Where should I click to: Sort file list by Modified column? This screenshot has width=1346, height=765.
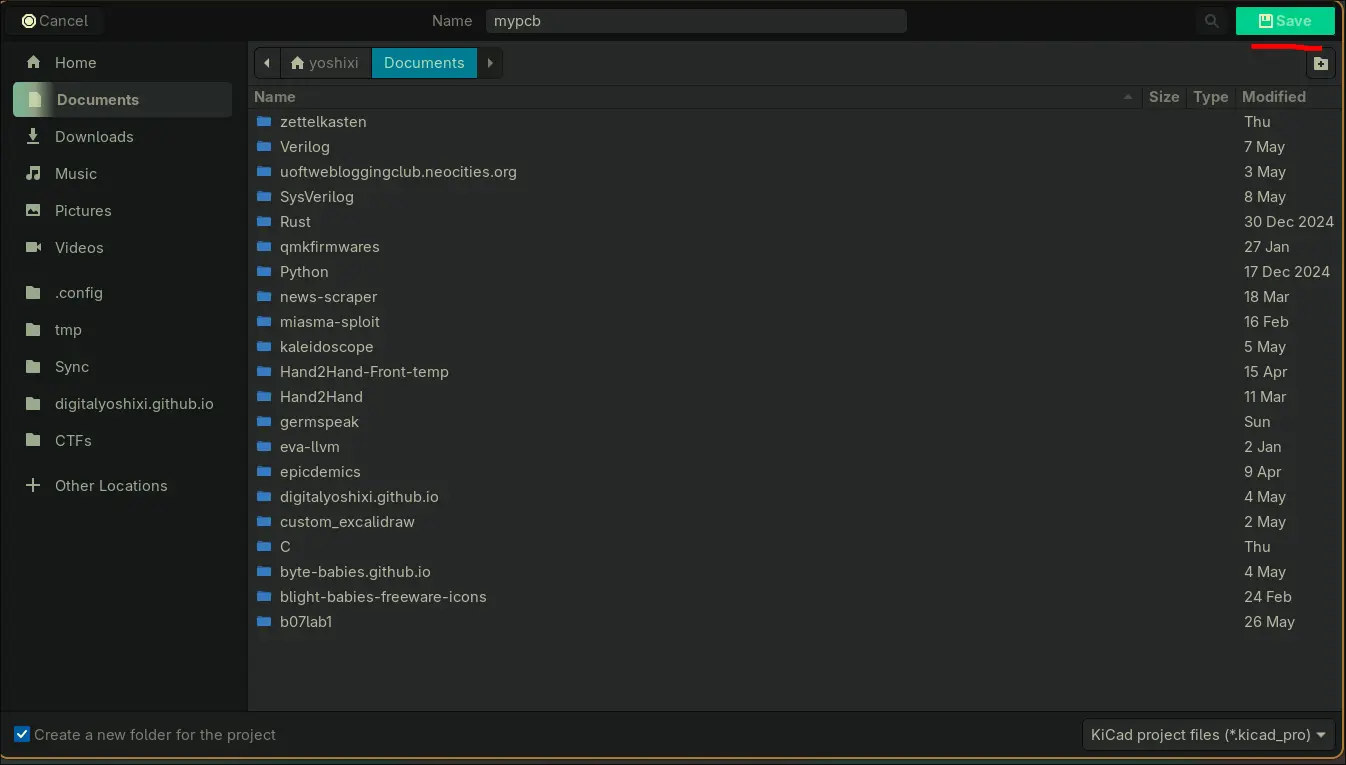tap(1273, 97)
